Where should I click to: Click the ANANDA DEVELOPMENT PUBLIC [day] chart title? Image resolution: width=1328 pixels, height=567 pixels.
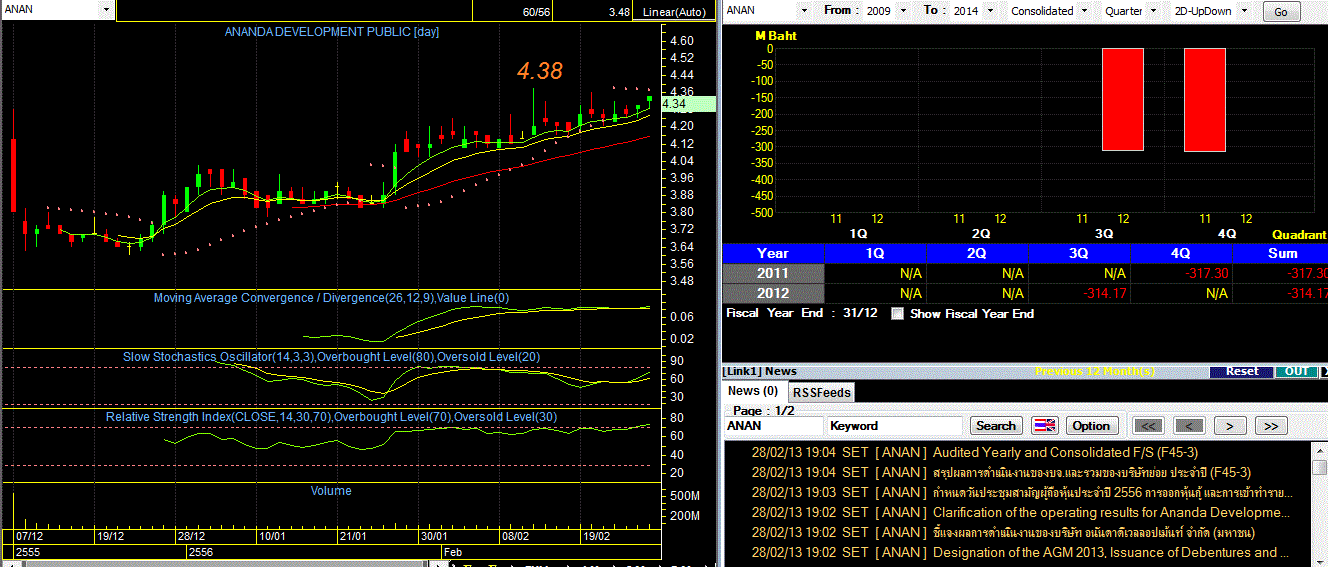(331, 32)
